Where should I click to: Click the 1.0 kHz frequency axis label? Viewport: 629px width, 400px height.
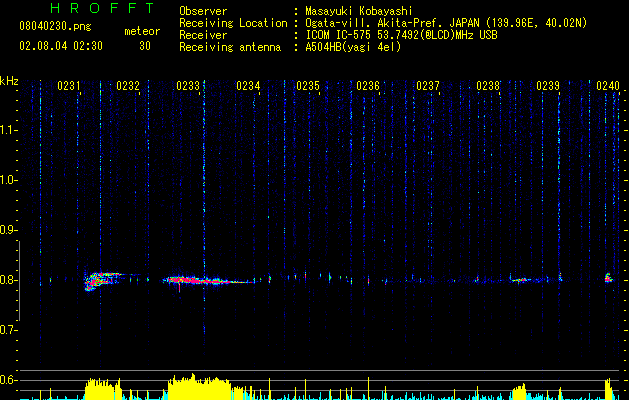click(8, 180)
